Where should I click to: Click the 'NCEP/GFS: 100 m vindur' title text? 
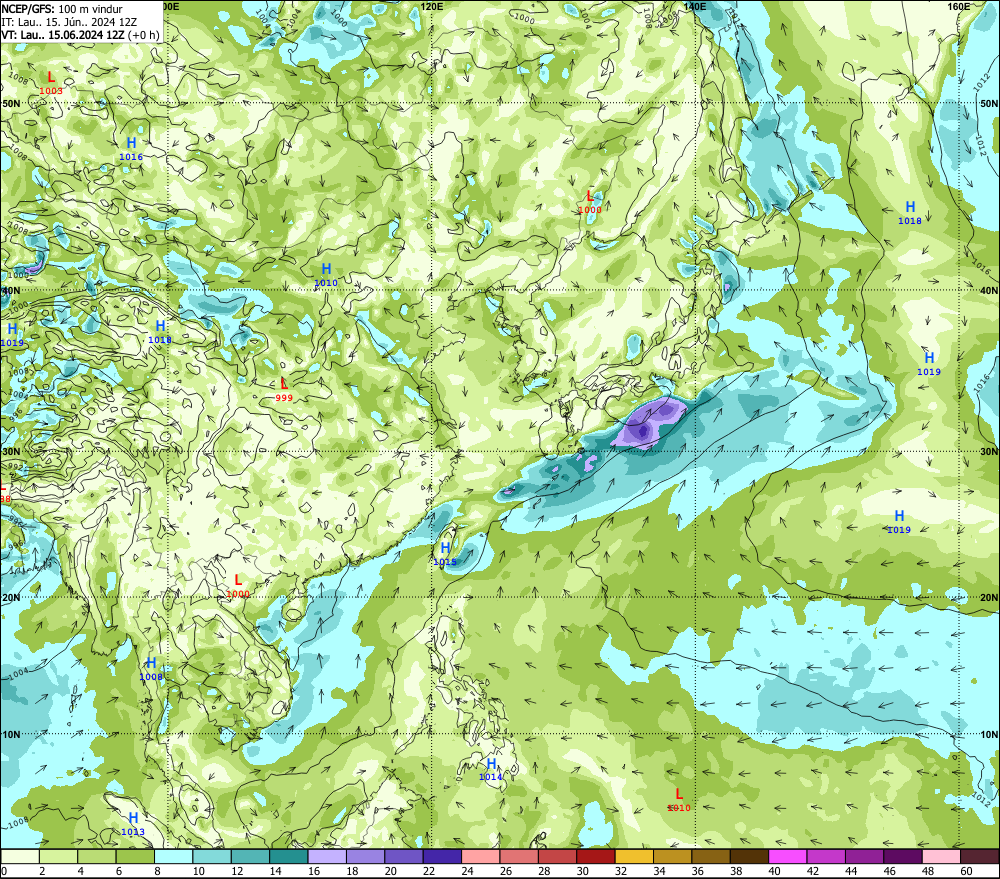click(x=62, y=9)
